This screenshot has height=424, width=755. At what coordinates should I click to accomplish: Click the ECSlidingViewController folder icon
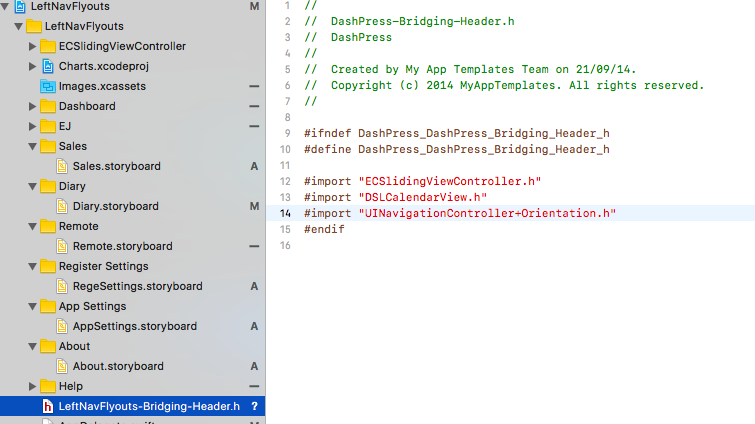tap(47, 46)
